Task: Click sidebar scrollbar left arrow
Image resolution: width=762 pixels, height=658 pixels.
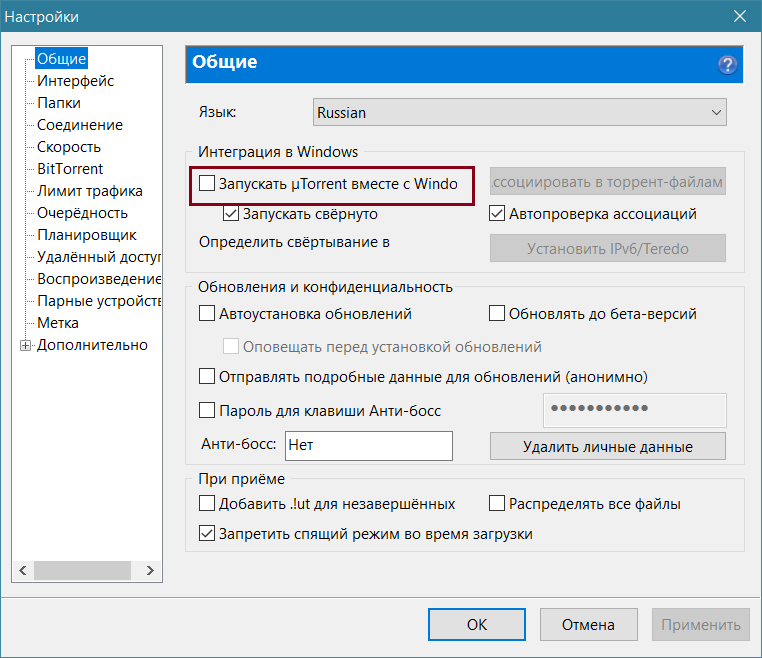Action: [x=22, y=571]
